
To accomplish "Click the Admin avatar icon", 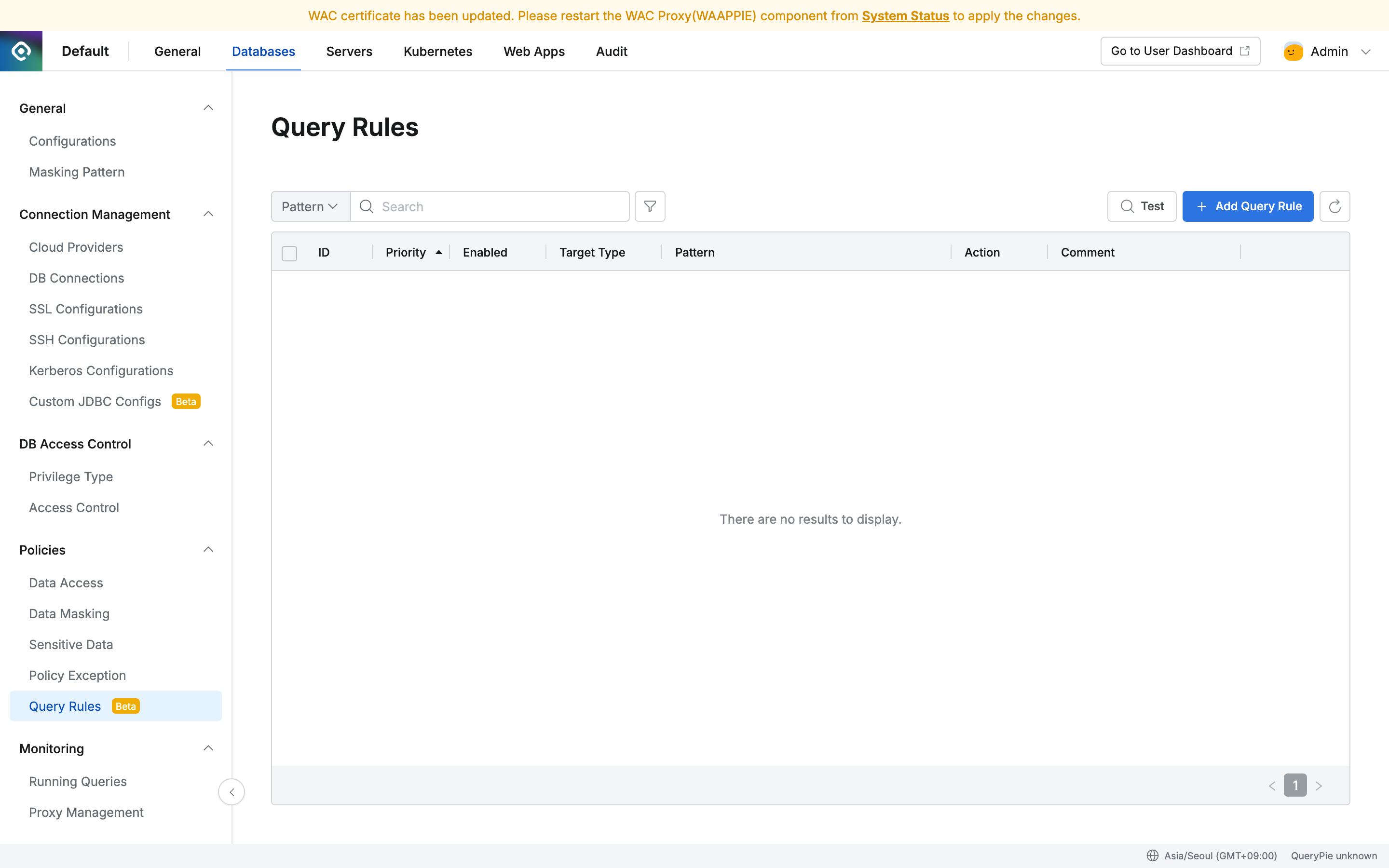I will 1293,52.
